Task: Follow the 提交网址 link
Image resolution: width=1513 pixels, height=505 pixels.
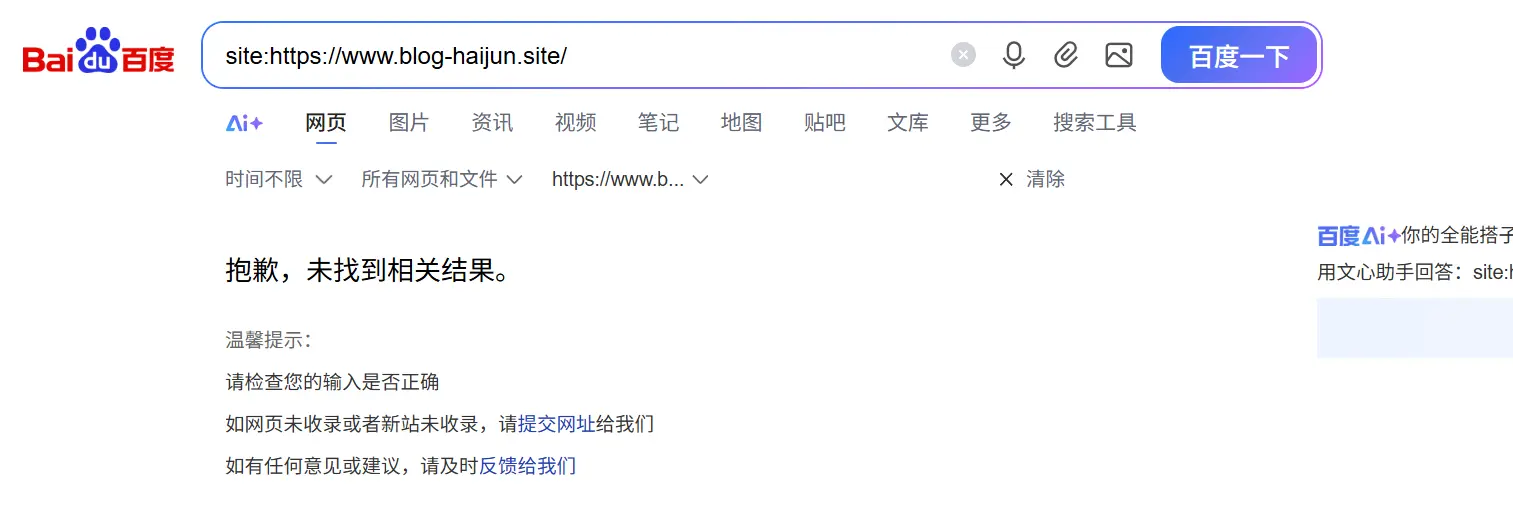Action: click(x=556, y=424)
